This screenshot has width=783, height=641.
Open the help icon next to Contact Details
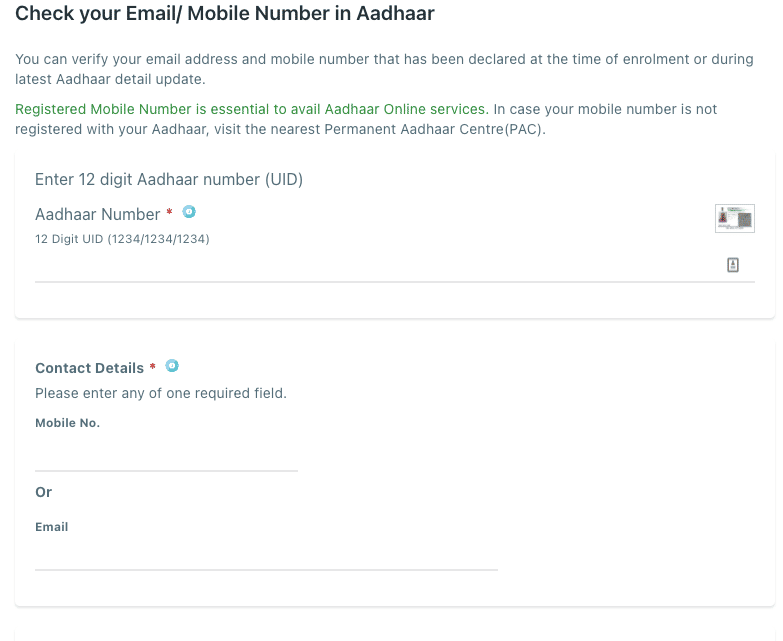tap(172, 366)
